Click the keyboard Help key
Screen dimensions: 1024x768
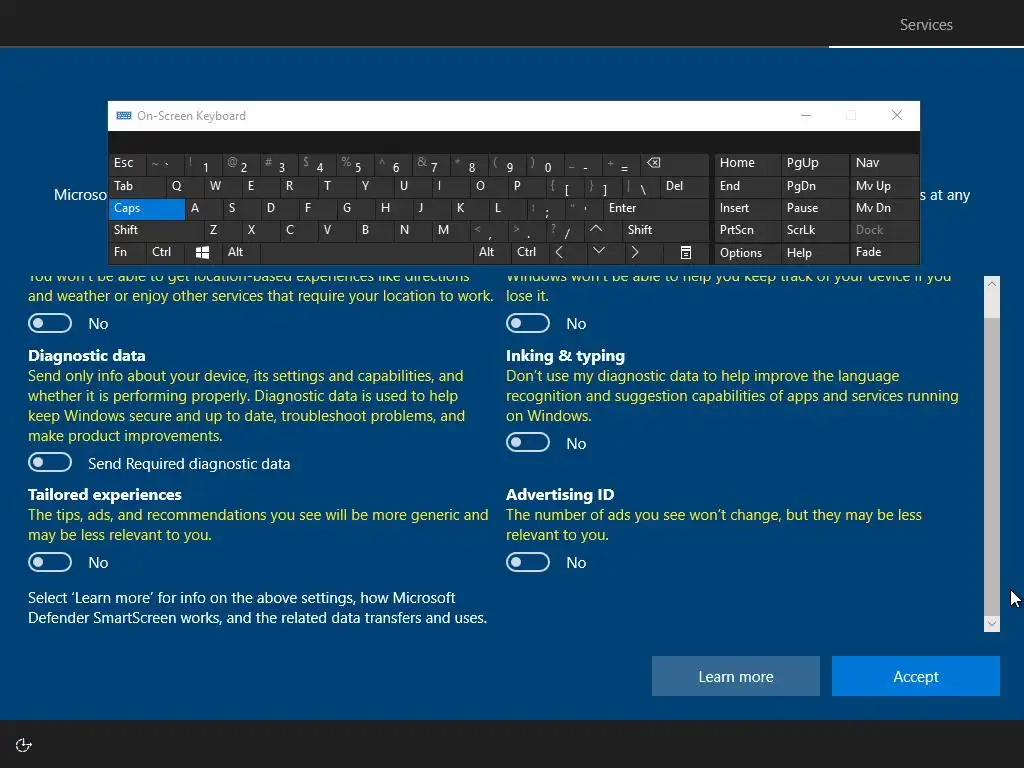click(815, 253)
